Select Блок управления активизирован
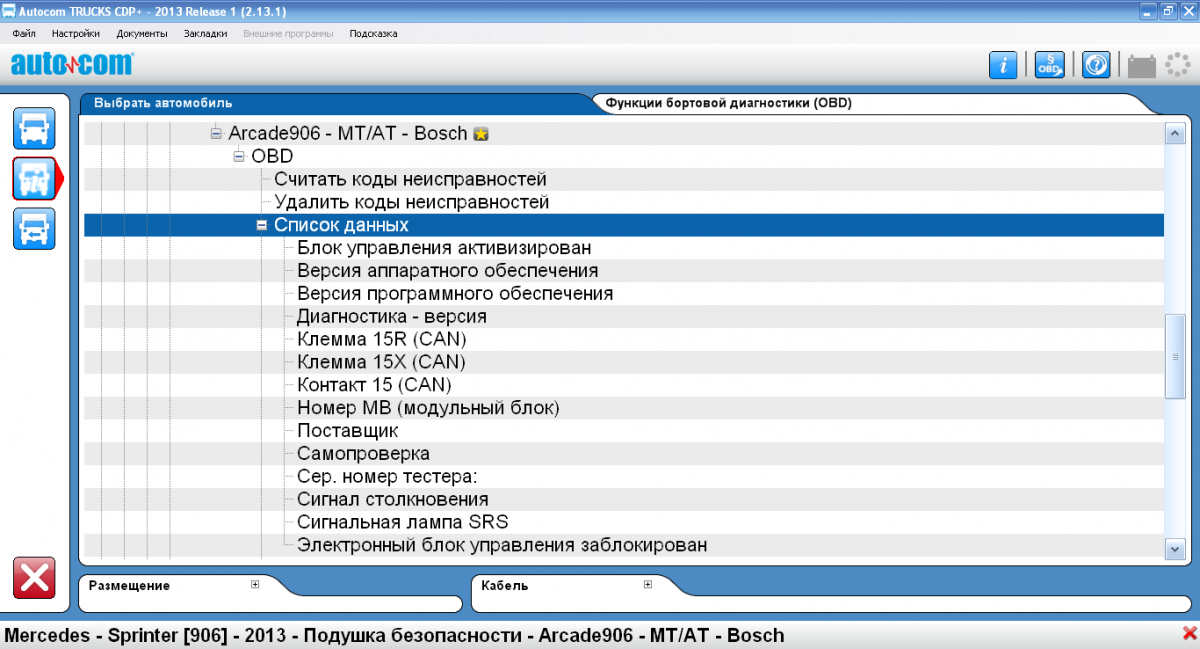 (444, 248)
